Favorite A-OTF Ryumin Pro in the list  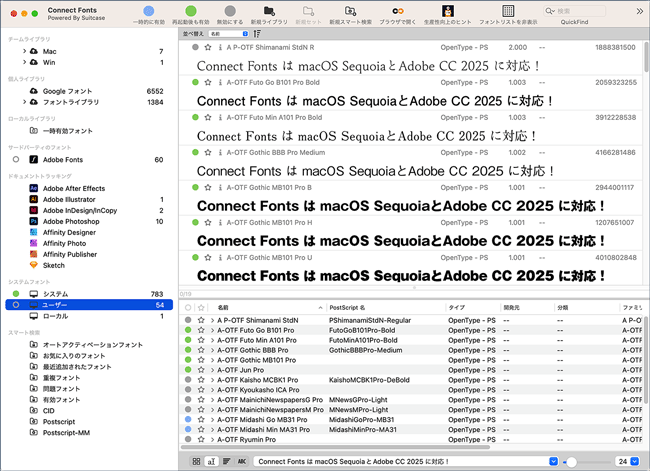pyautogui.click(x=201, y=439)
